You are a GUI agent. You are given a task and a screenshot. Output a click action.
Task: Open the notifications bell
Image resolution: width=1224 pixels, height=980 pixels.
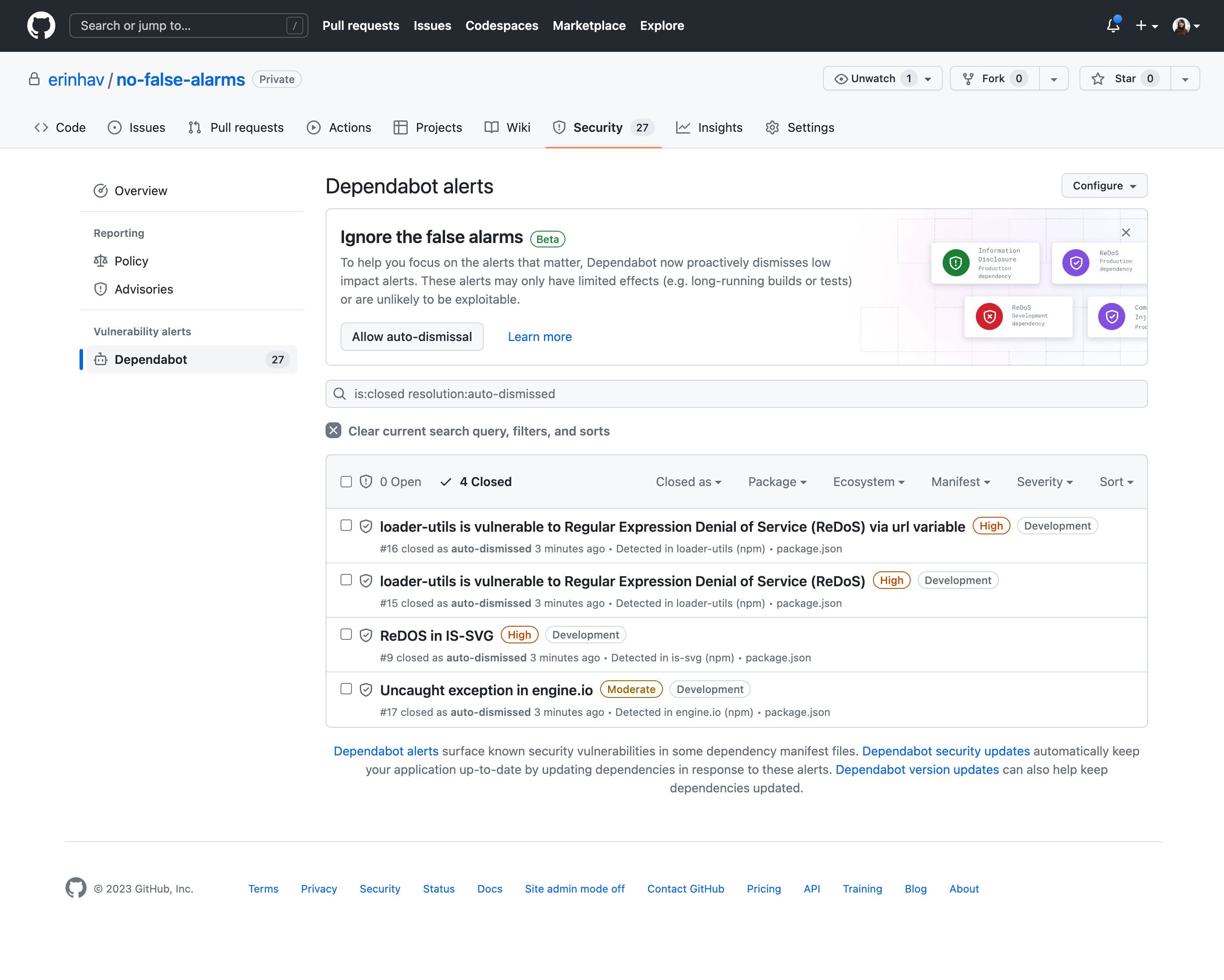pos(1113,25)
